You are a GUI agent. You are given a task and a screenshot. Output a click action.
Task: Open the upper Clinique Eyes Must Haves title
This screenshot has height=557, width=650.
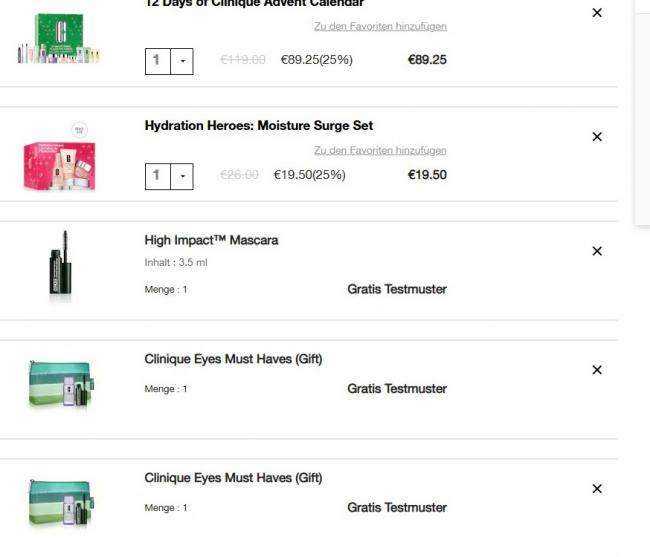pyautogui.click(x=233, y=359)
